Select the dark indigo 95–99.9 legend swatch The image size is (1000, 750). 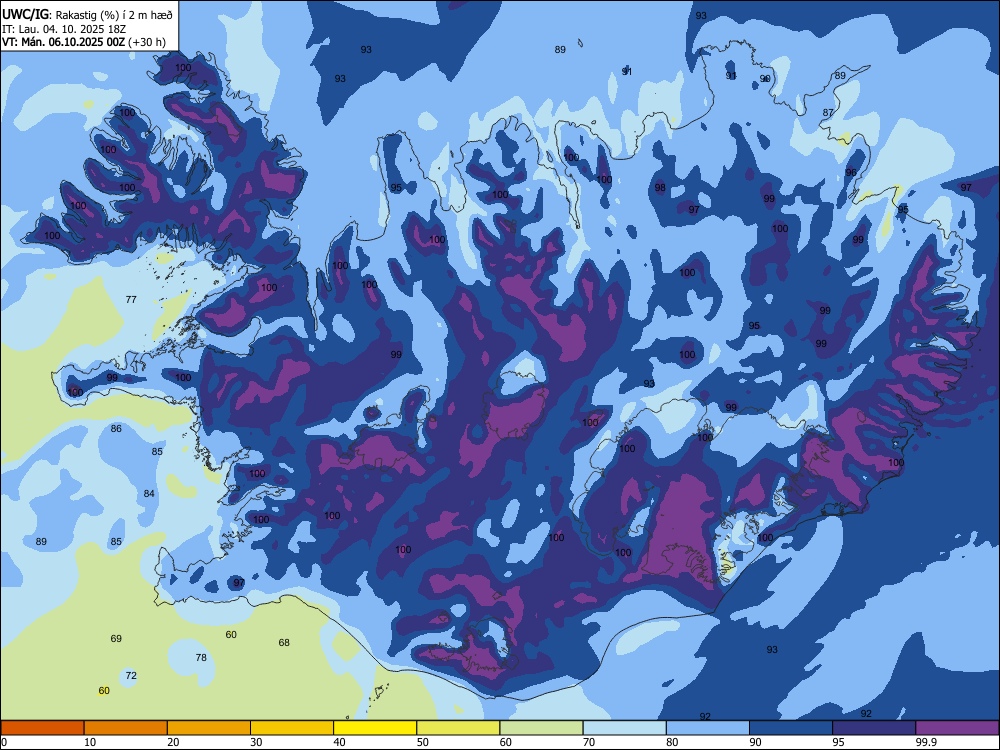pos(874,728)
